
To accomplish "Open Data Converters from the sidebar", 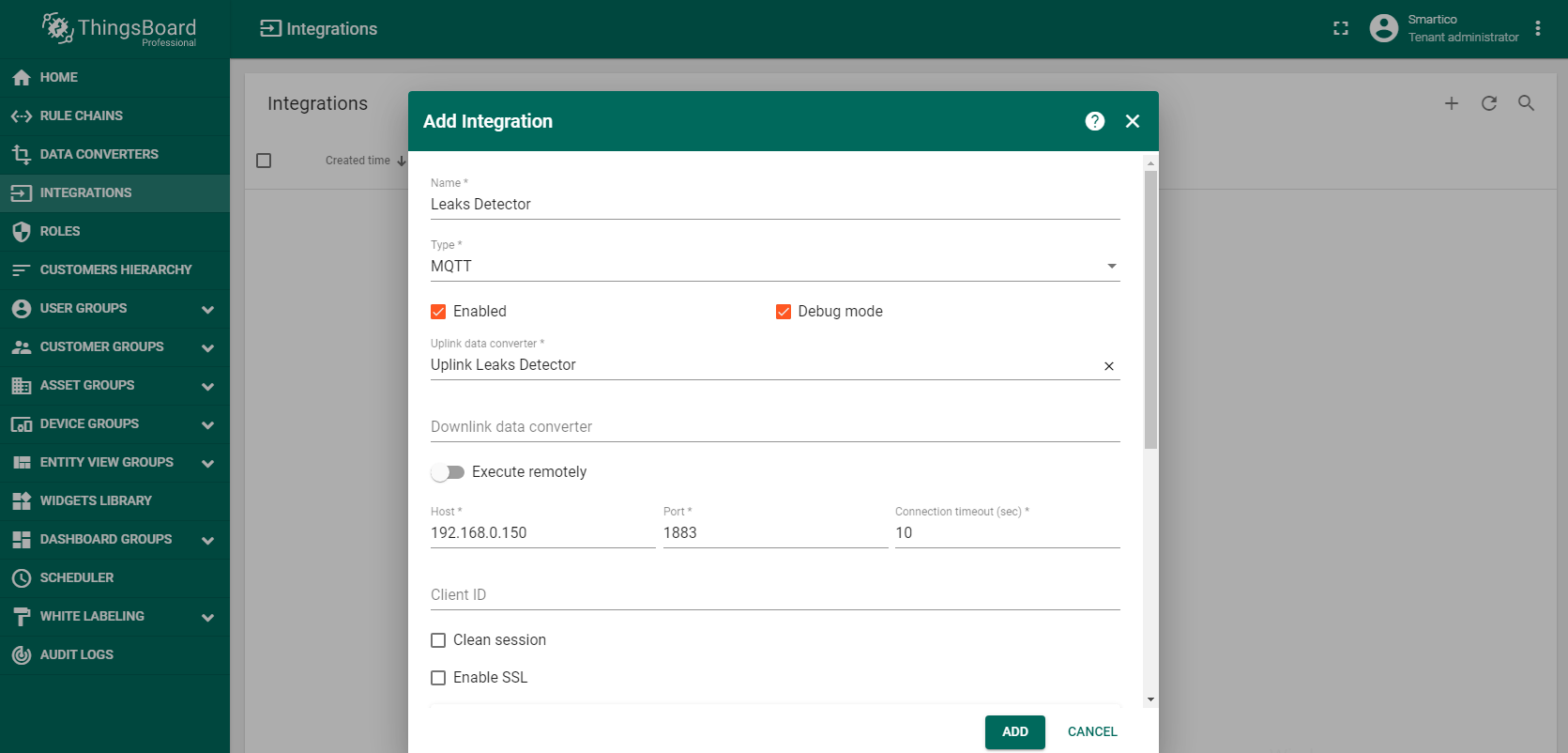I will [99, 154].
